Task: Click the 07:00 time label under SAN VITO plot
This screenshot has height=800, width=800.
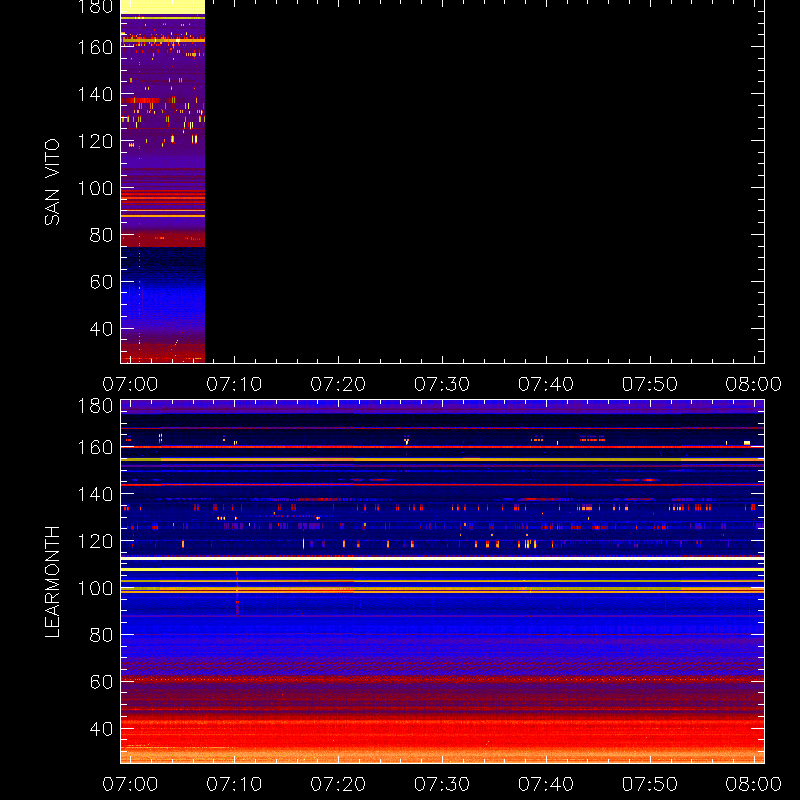Action: point(130,384)
